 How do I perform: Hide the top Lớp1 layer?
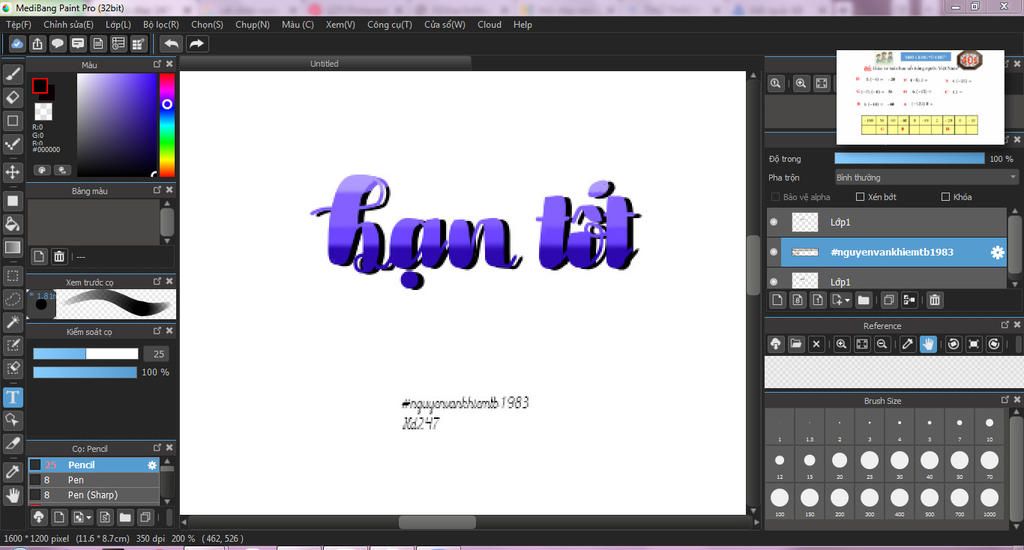pos(774,222)
